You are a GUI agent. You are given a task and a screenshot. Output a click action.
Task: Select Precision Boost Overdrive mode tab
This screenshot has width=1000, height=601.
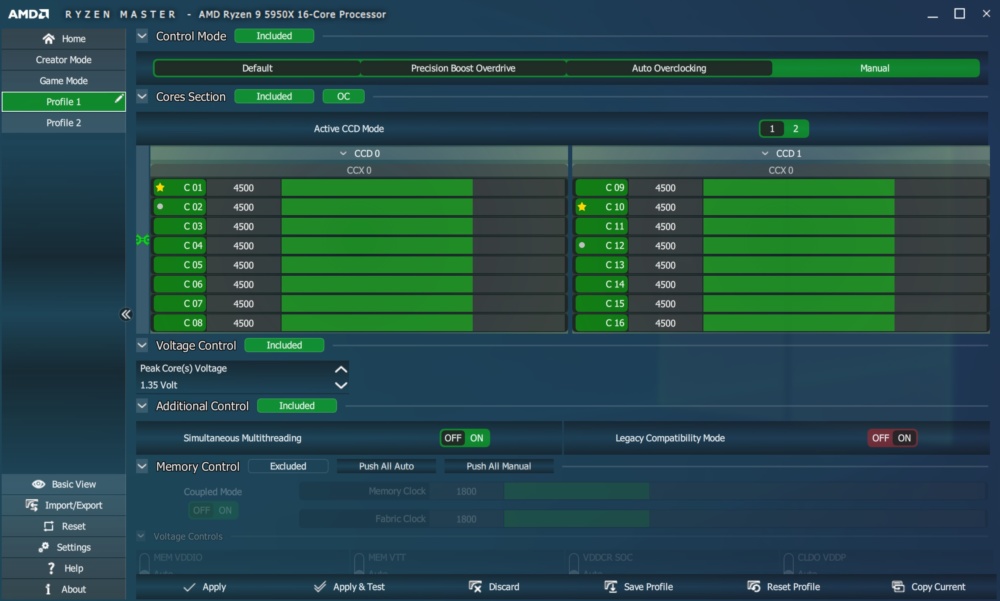[463, 68]
